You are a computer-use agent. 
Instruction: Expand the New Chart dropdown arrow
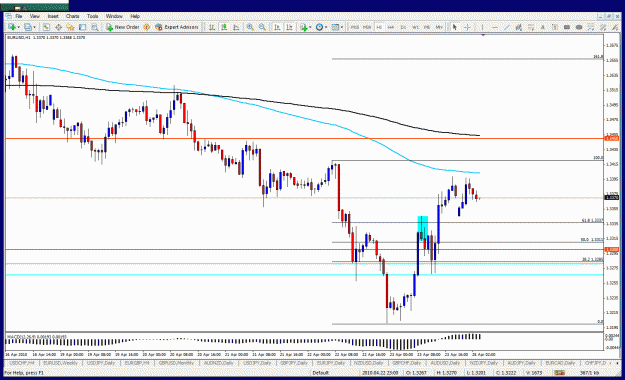pyautogui.click(x=19, y=27)
